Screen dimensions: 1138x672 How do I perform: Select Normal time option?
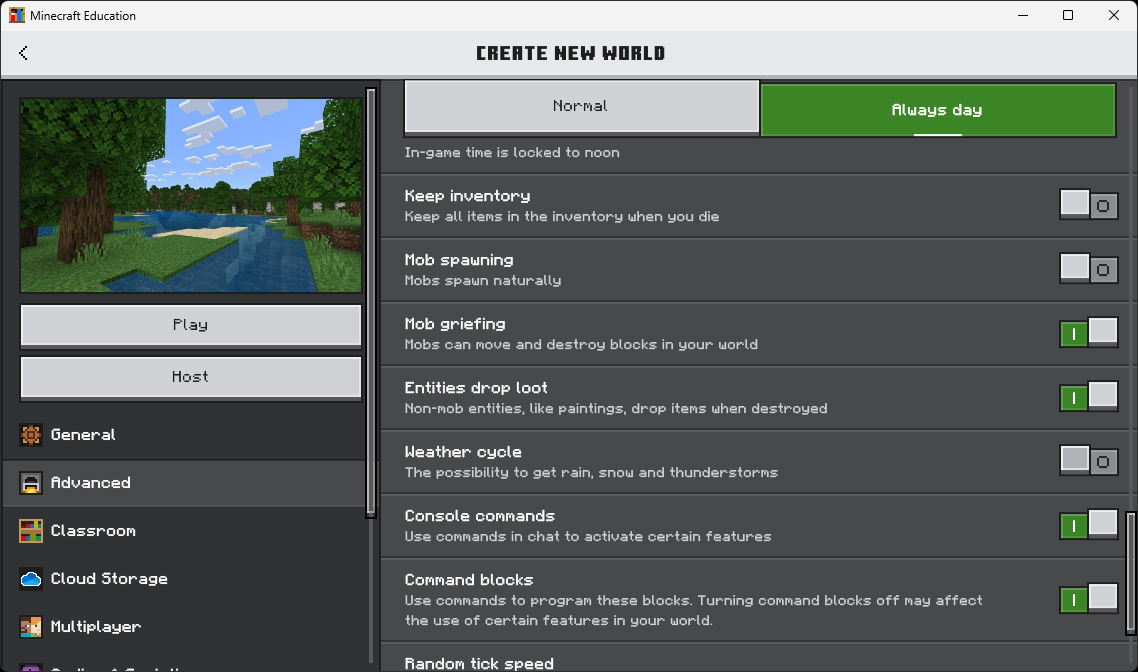581,107
